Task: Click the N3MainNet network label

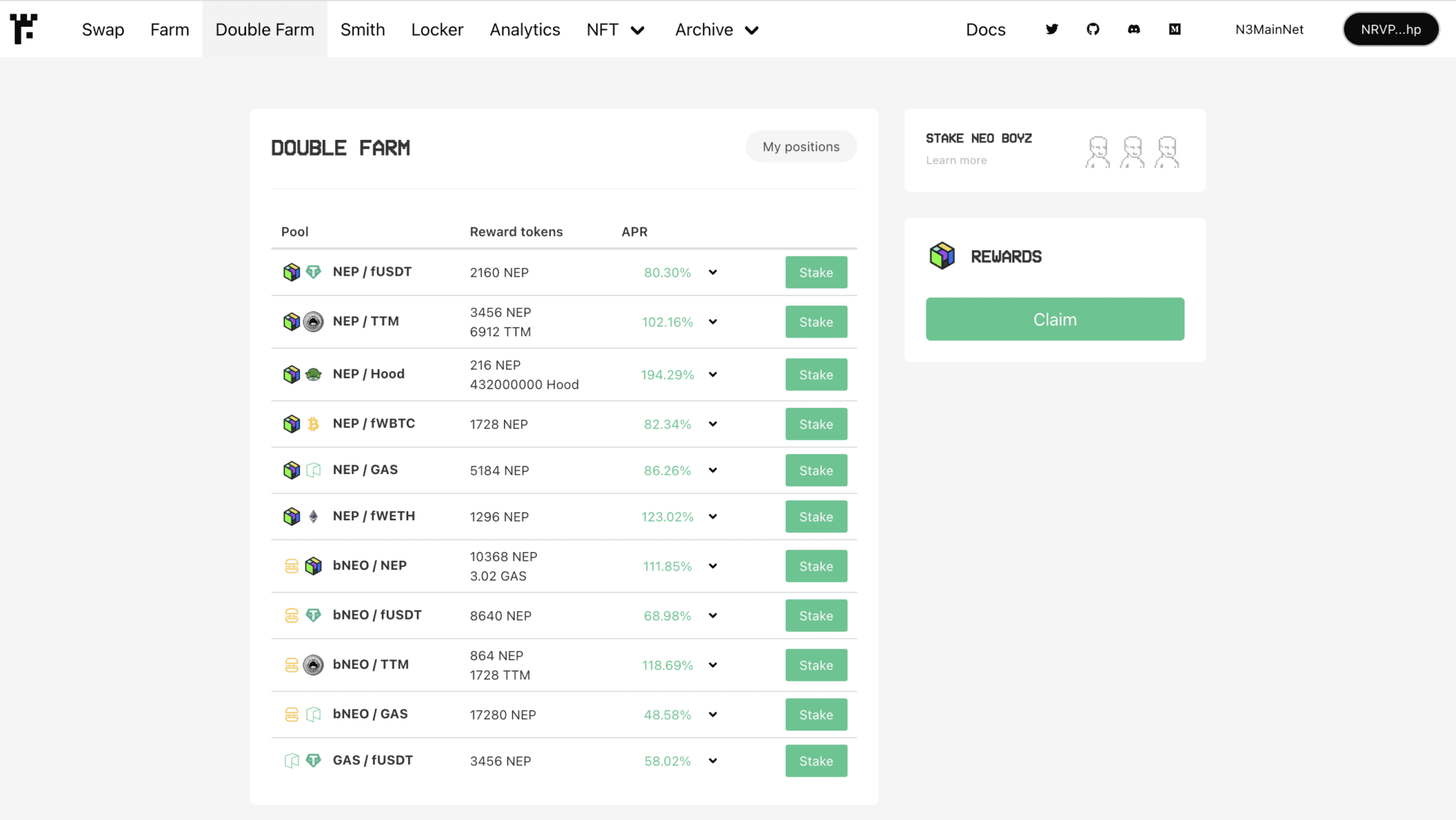Action: pyautogui.click(x=1269, y=29)
